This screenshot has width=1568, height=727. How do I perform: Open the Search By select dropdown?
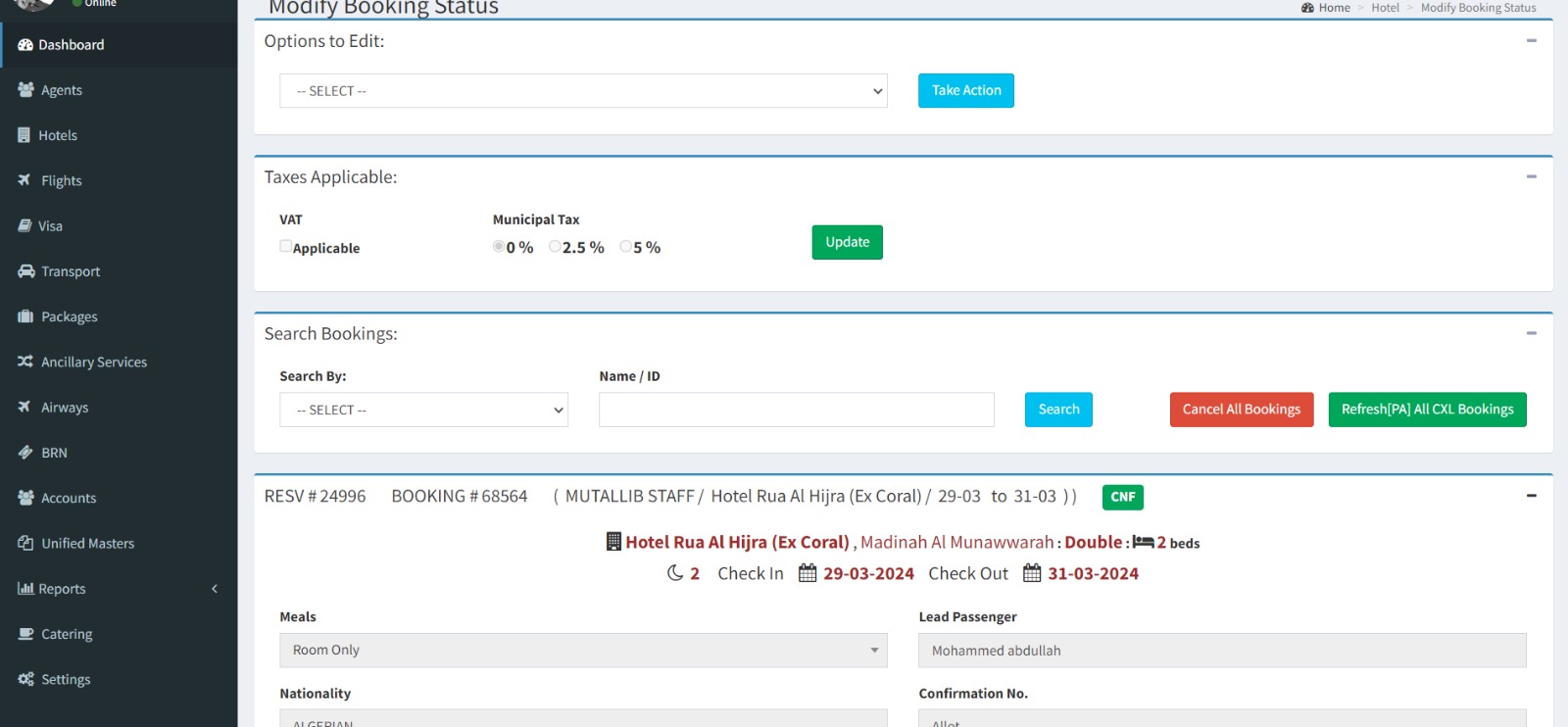(x=423, y=411)
